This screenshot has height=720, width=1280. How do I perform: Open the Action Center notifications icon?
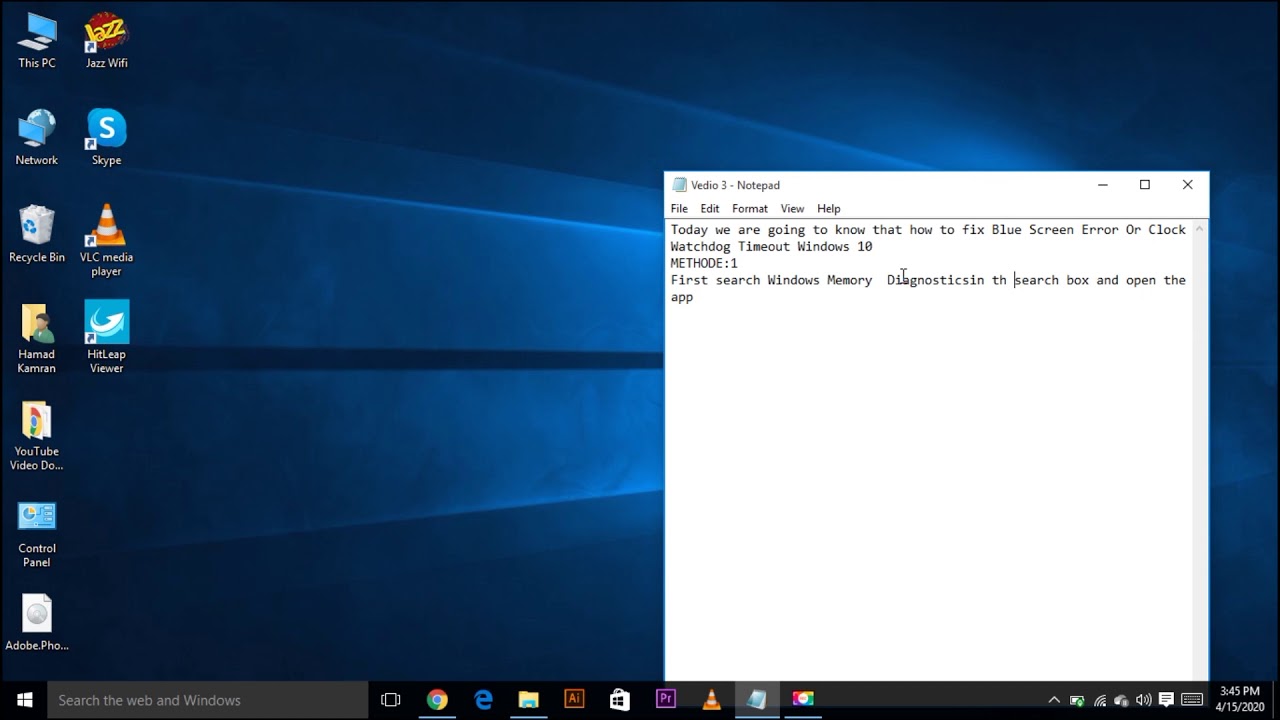coord(1166,700)
